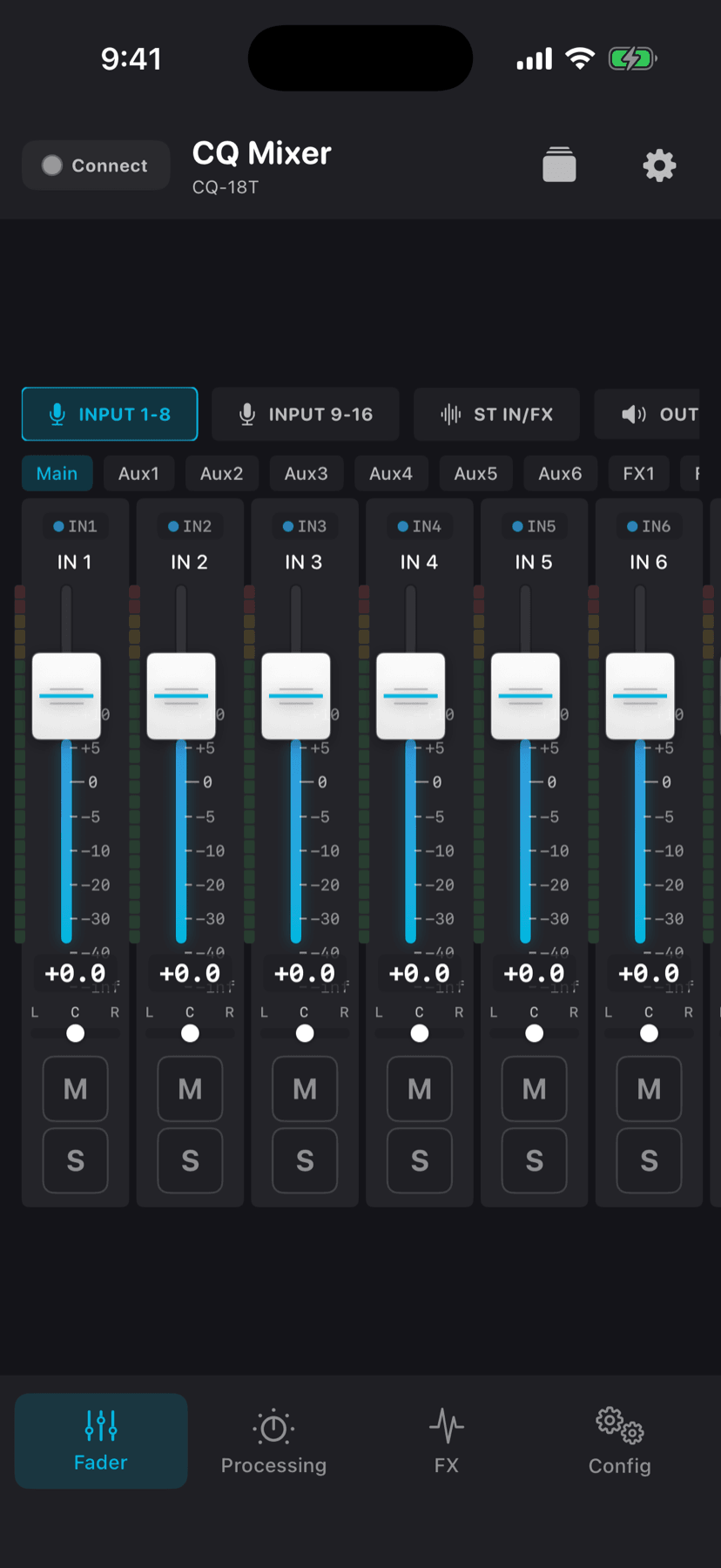The image size is (721, 1568).
Task: Click the IN 5 pan knob
Action: pos(535,1033)
